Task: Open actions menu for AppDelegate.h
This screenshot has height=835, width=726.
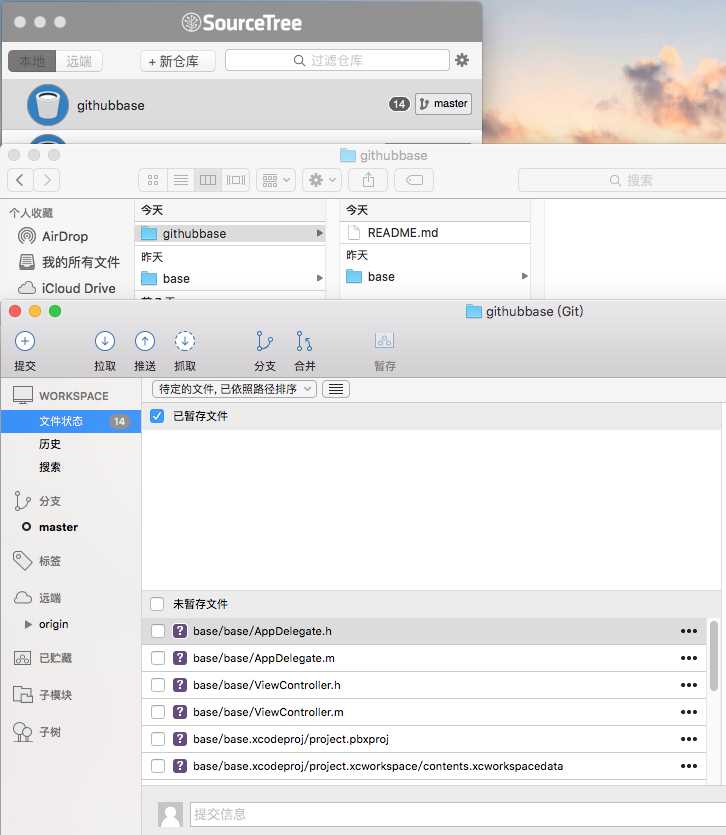Action: pyautogui.click(x=689, y=631)
